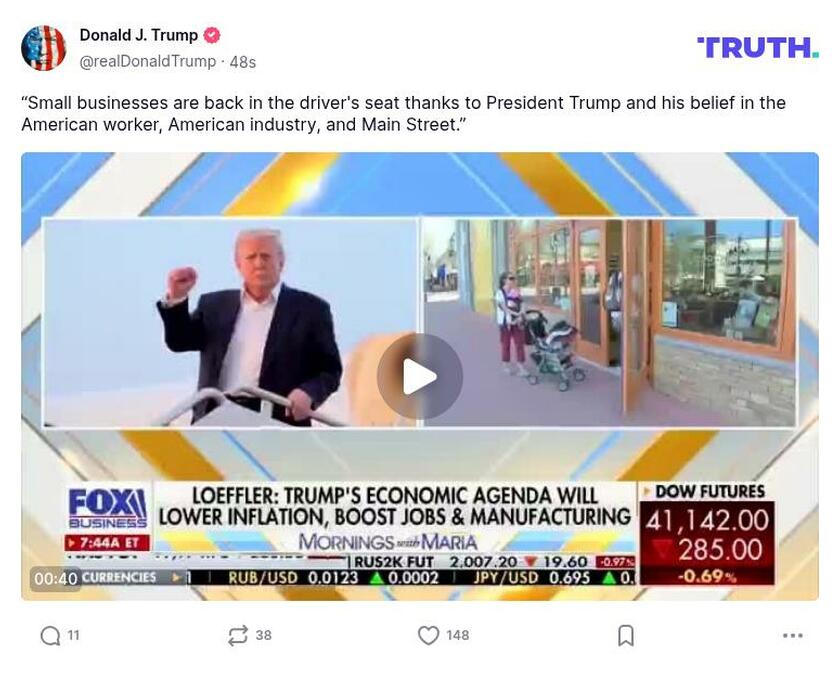Open the @realDonaldTrump handle

click(147, 62)
